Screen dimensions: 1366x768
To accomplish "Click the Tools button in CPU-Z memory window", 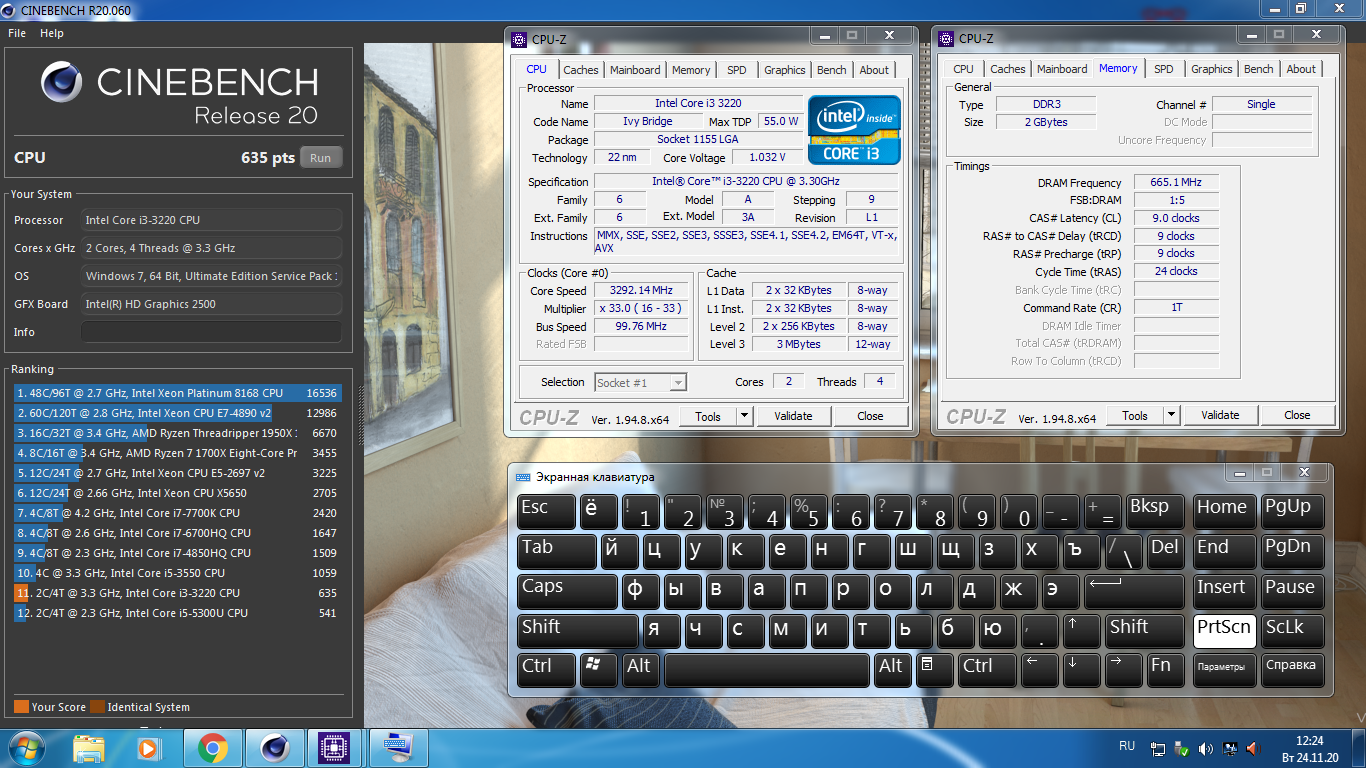I will [1135, 415].
